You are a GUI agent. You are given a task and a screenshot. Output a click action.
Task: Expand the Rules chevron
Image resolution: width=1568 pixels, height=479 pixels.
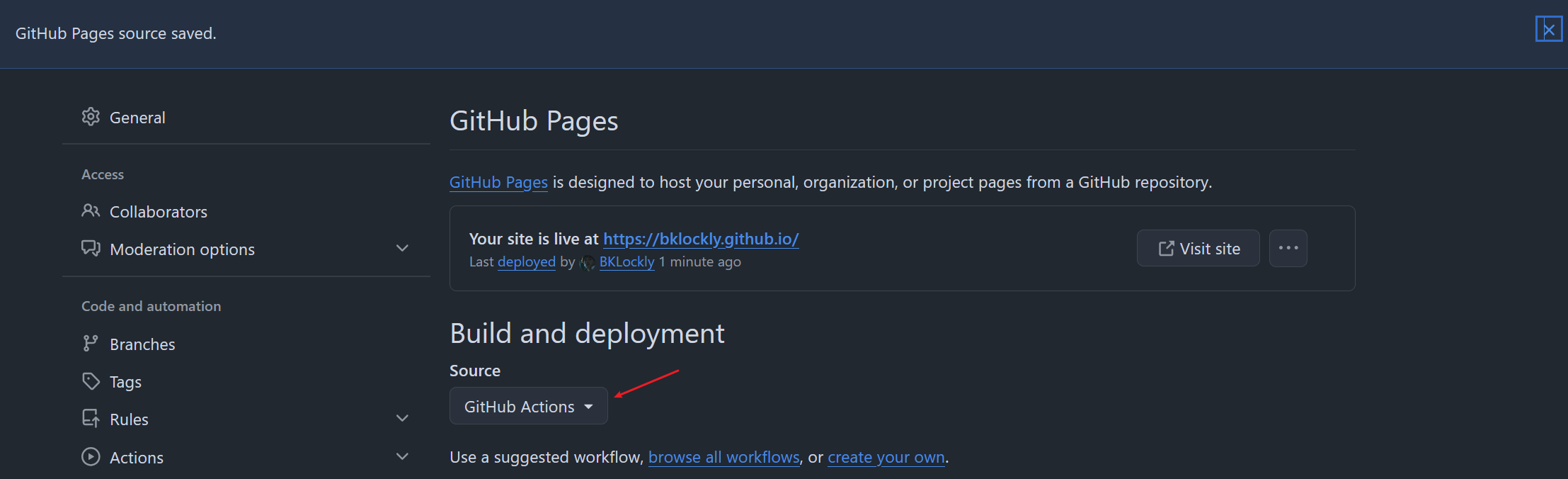(402, 418)
